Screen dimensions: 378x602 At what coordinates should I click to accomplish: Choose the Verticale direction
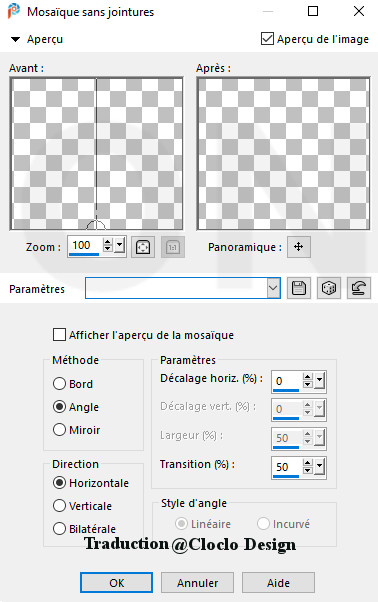[x=59, y=506]
